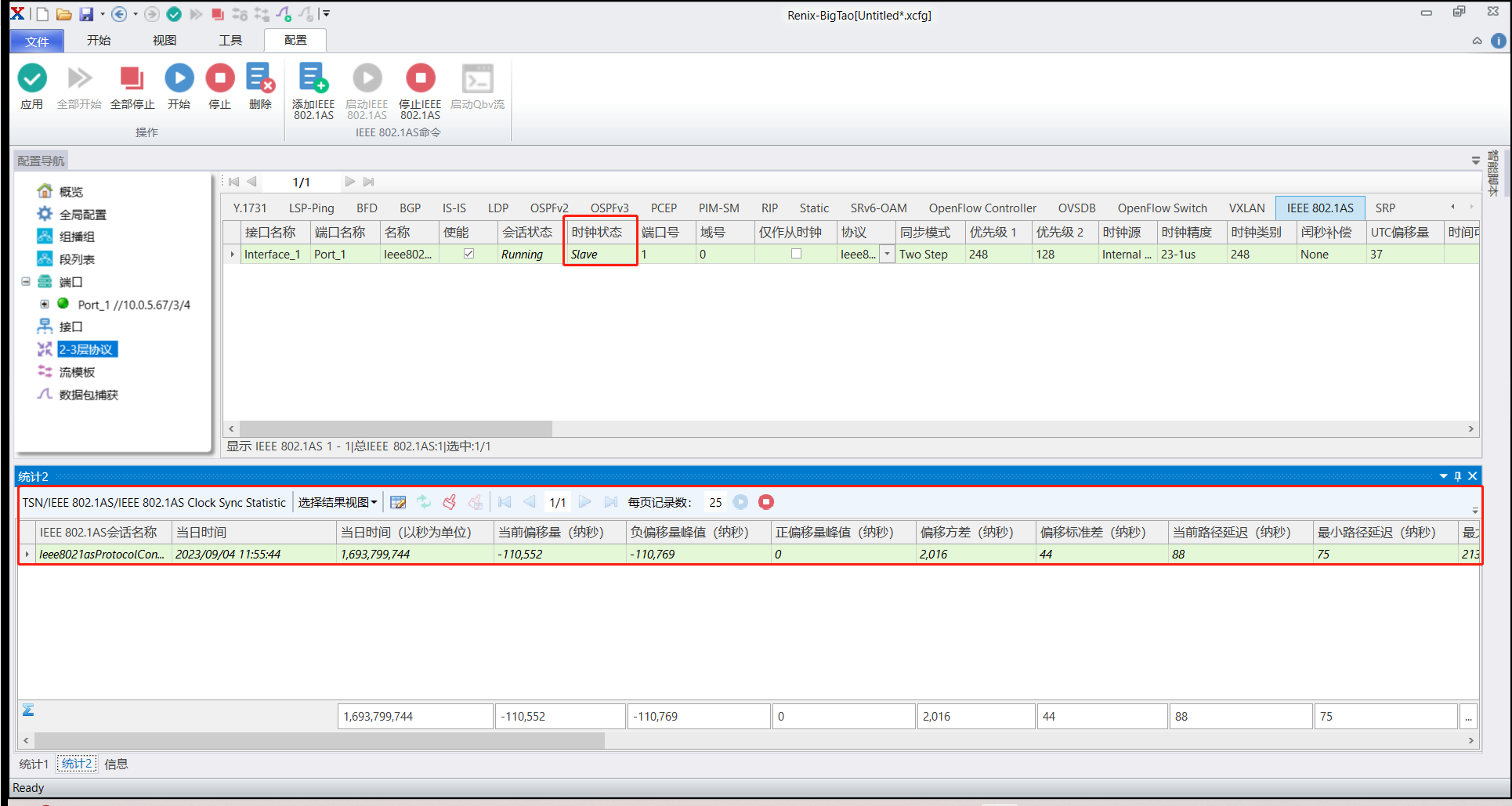
Task: Click the 启动IEEE 802.1AS icon
Action: tap(367, 78)
